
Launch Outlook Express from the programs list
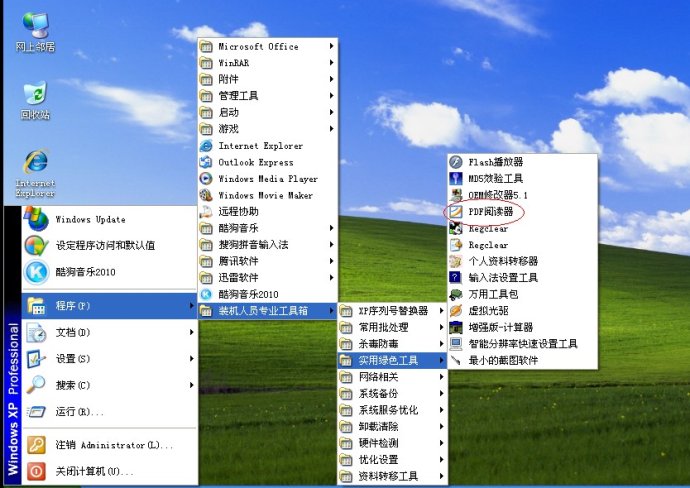(268, 162)
